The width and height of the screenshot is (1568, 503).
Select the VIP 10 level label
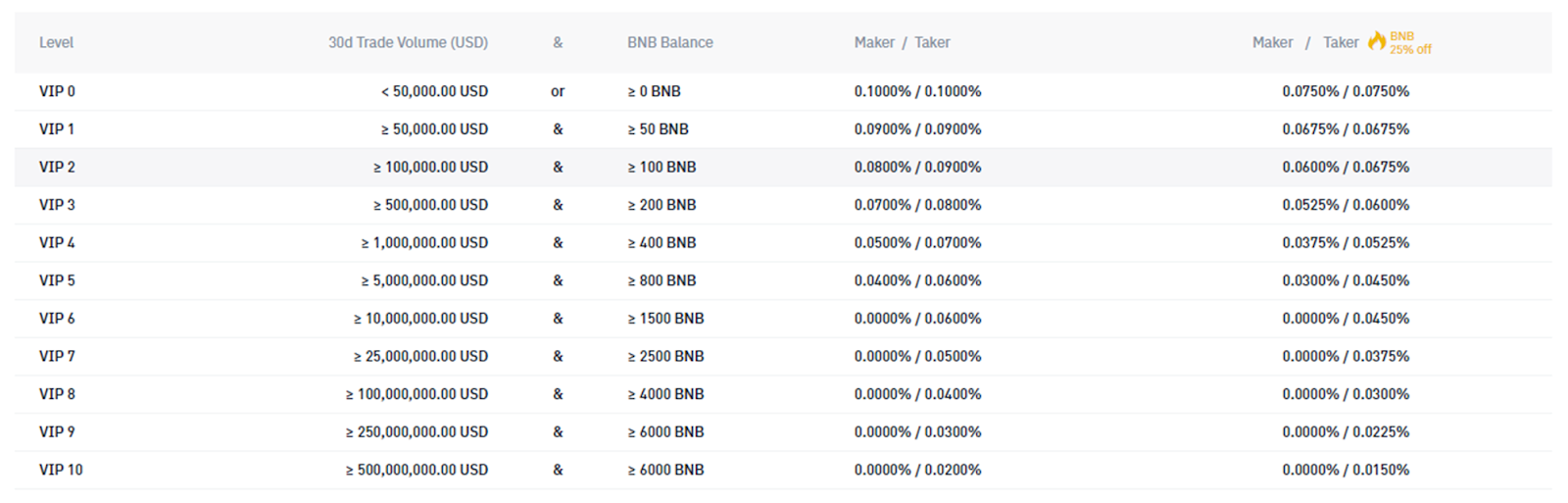[x=61, y=470]
